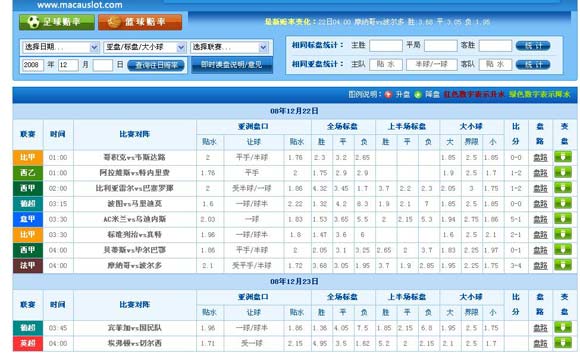Expand the 亚盘/标盘/大小球 dropdown
The width and height of the screenshot is (580, 360).
pyautogui.click(x=145, y=47)
